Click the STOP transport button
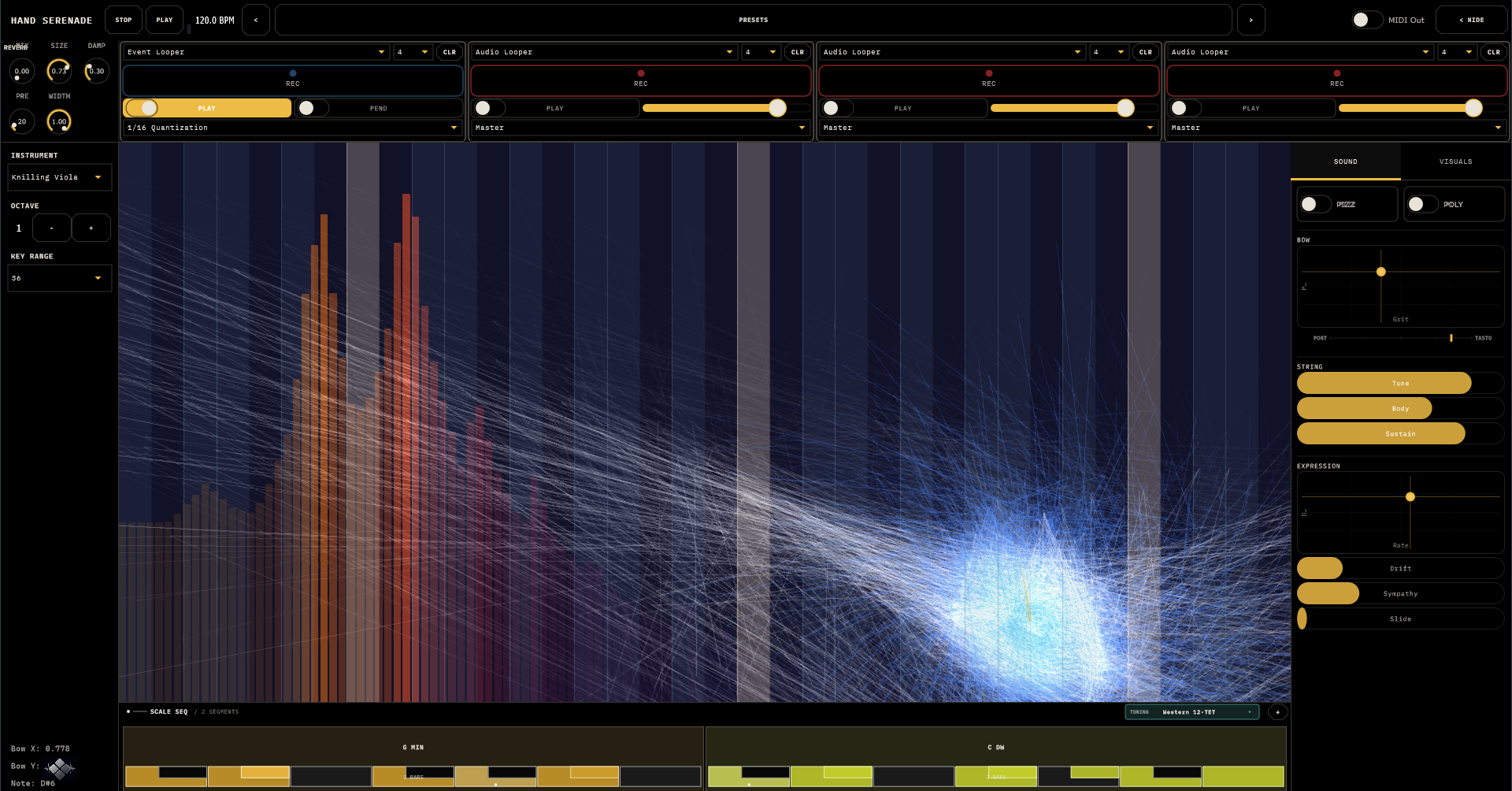Viewport: 1512px width, 791px height. click(124, 20)
